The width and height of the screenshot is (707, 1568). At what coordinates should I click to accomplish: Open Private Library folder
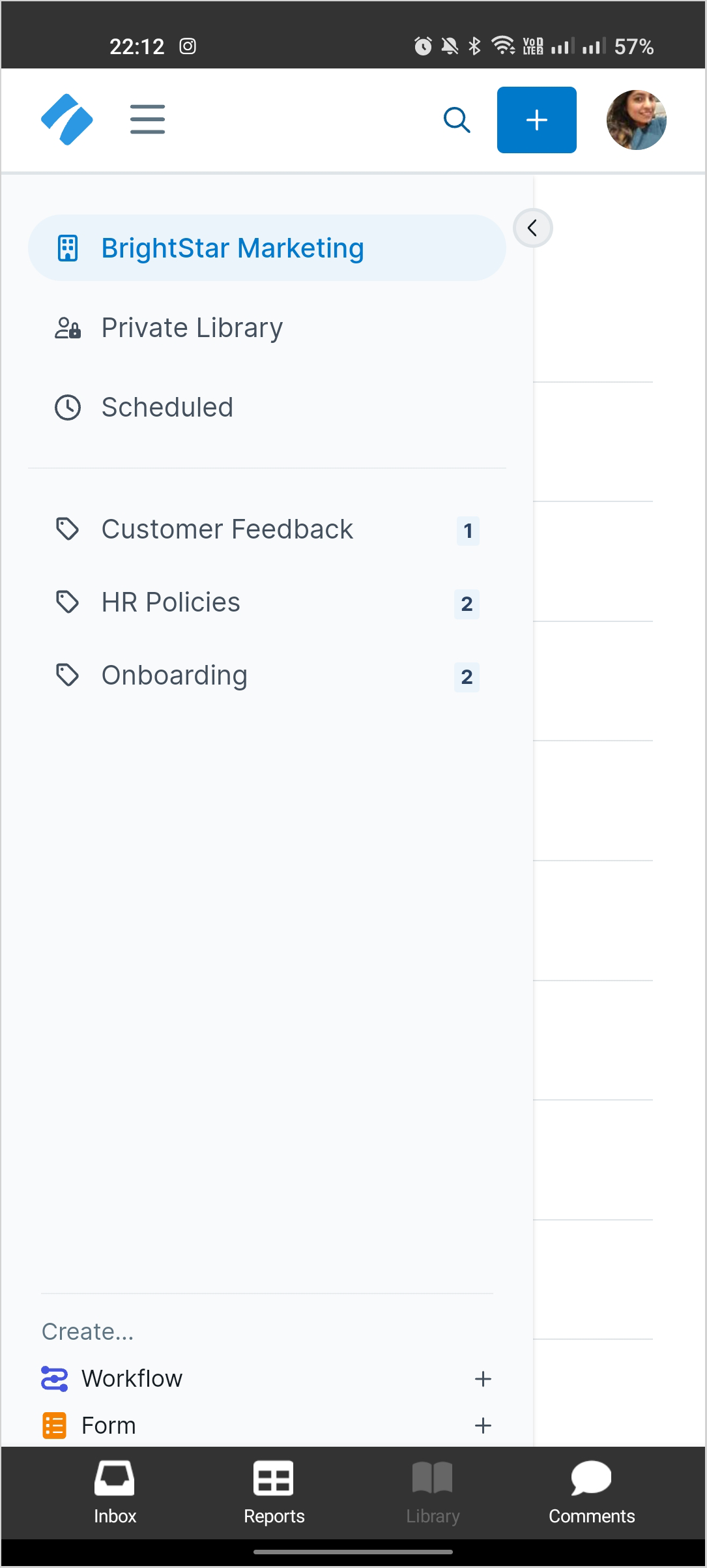(267, 328)
